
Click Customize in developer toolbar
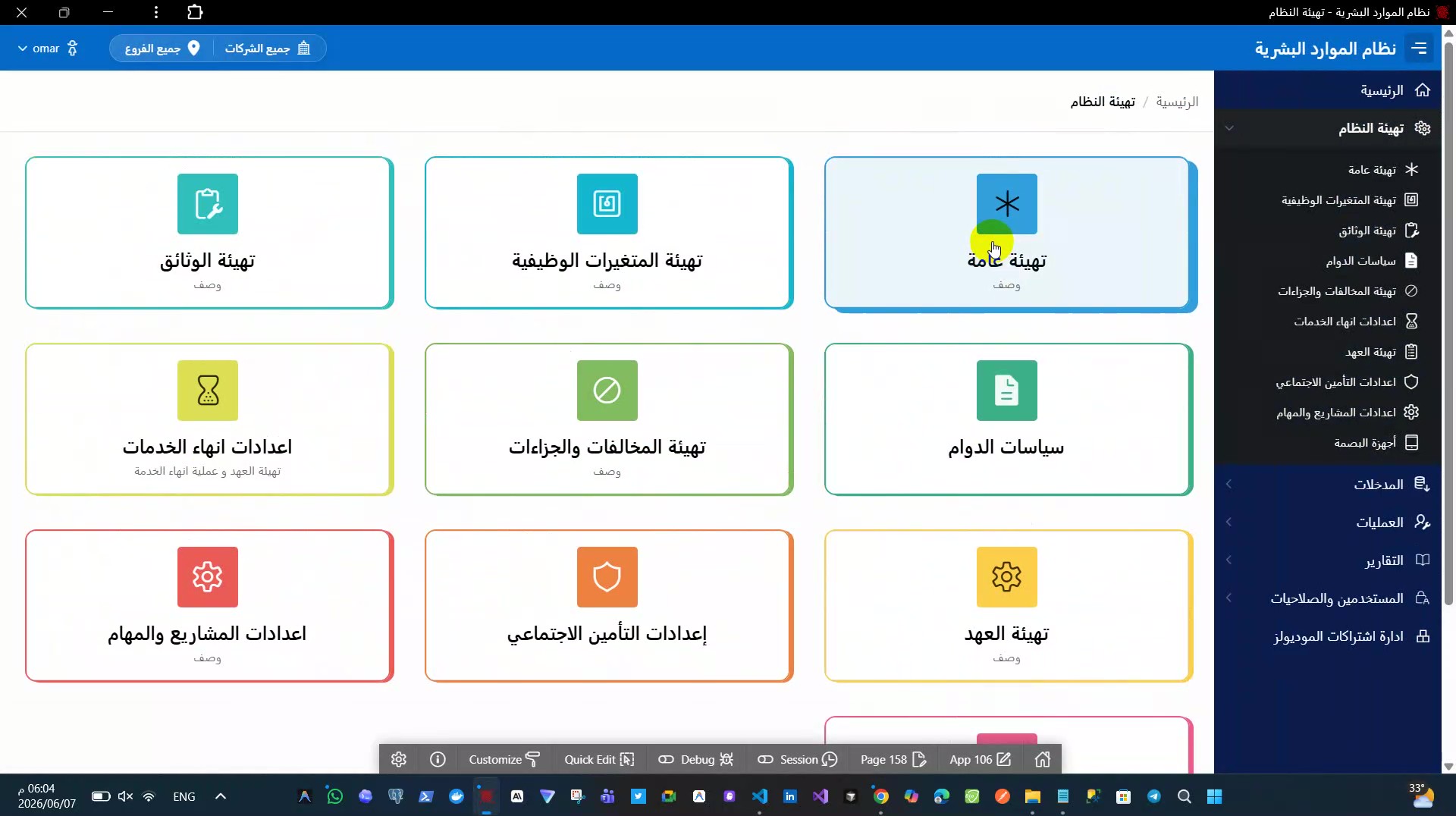(x=504, y=759)
